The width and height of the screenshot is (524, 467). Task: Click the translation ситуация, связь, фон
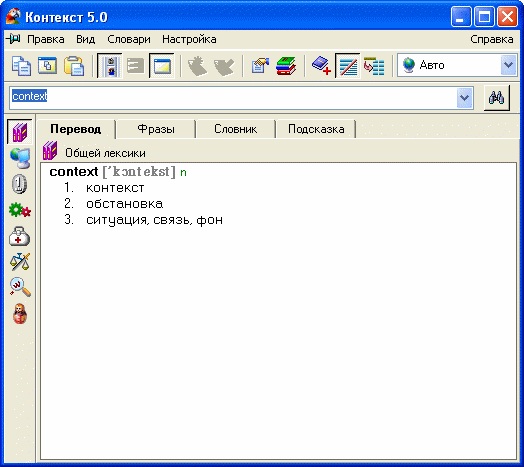(x=154, y=220)
